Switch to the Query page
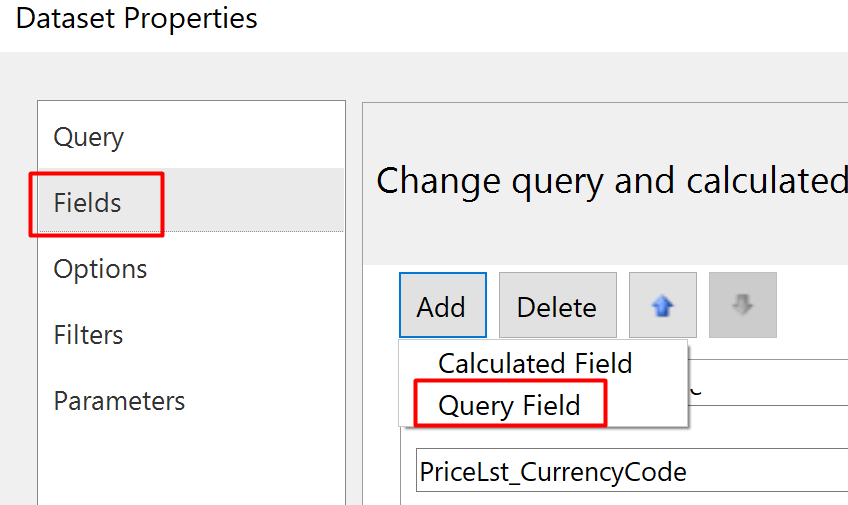Screen dimensions: 848x505 89,137
